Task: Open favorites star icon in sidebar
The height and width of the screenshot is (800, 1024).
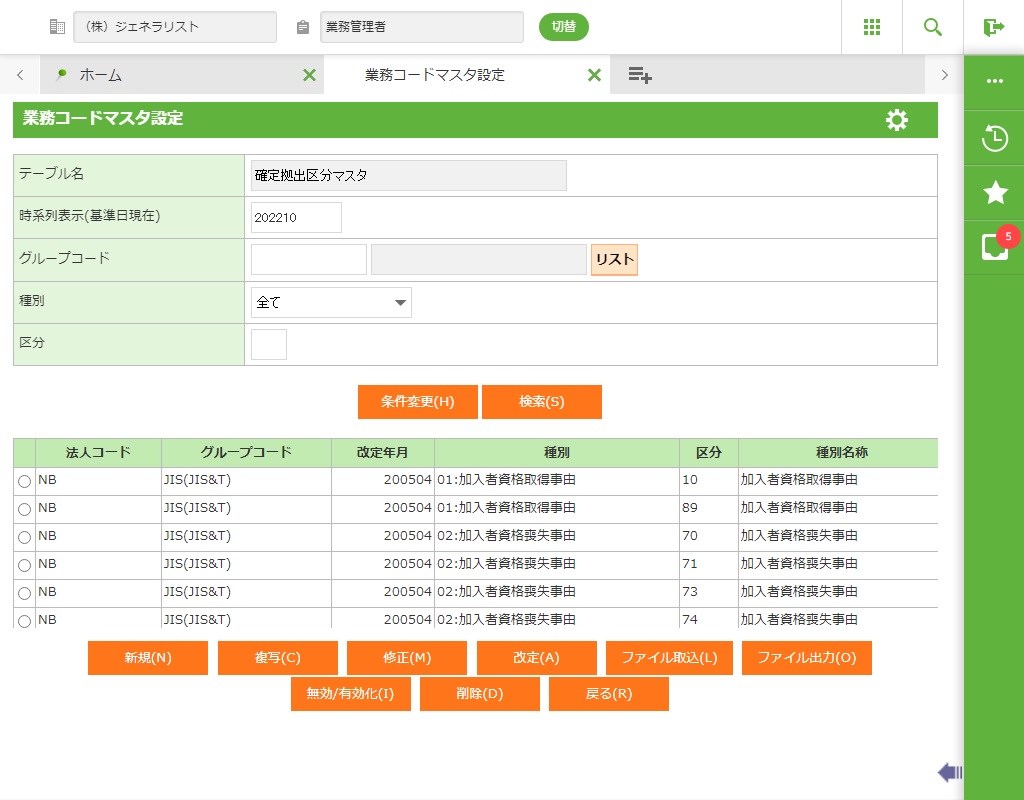Action: pos(995,193)
